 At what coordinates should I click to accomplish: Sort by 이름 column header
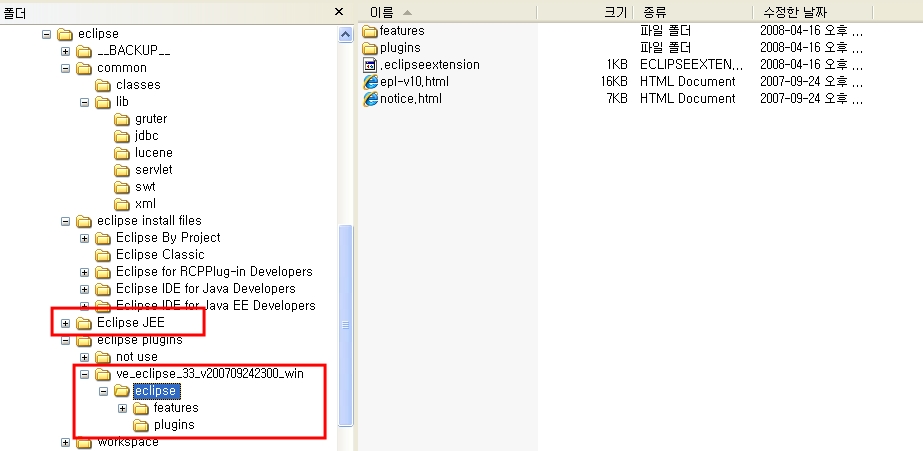point(447,12)
